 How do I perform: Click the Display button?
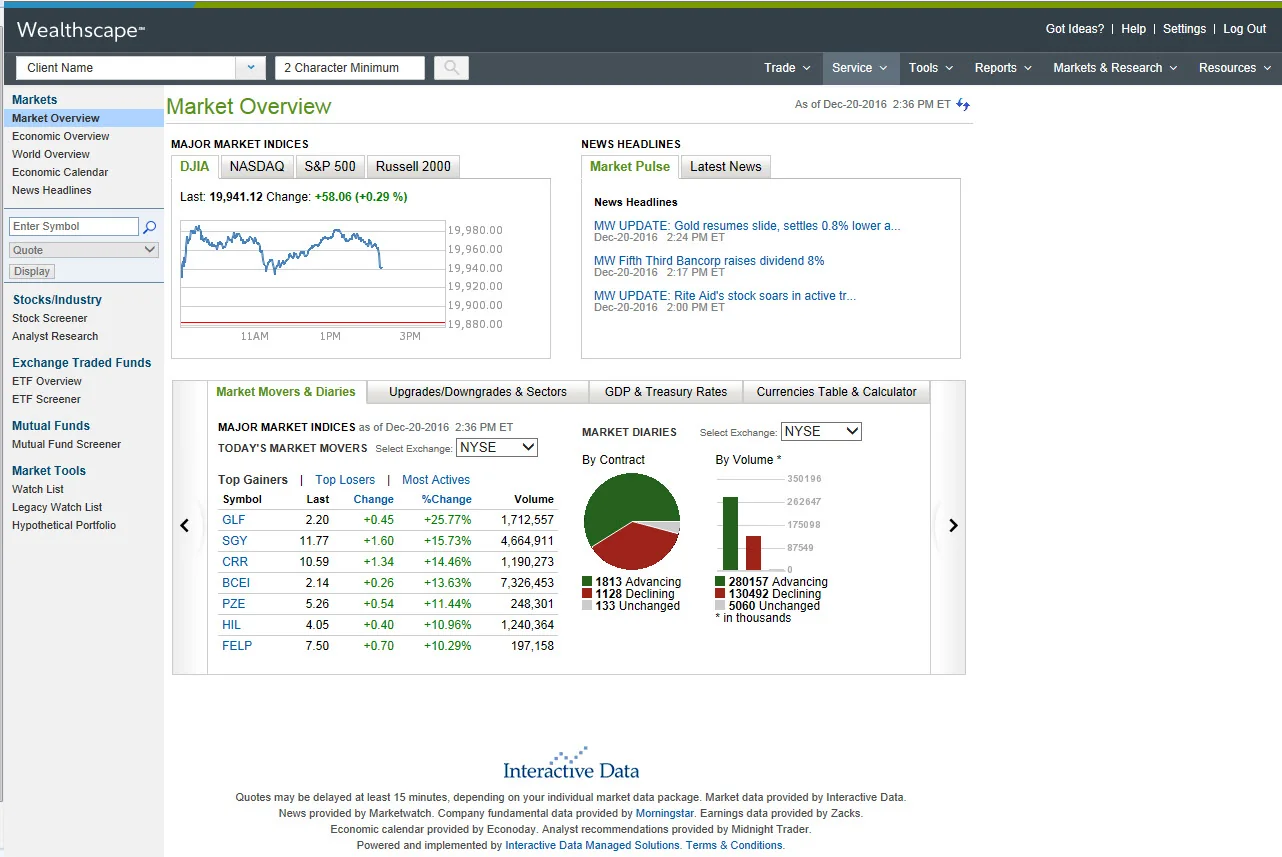[31, 270]
